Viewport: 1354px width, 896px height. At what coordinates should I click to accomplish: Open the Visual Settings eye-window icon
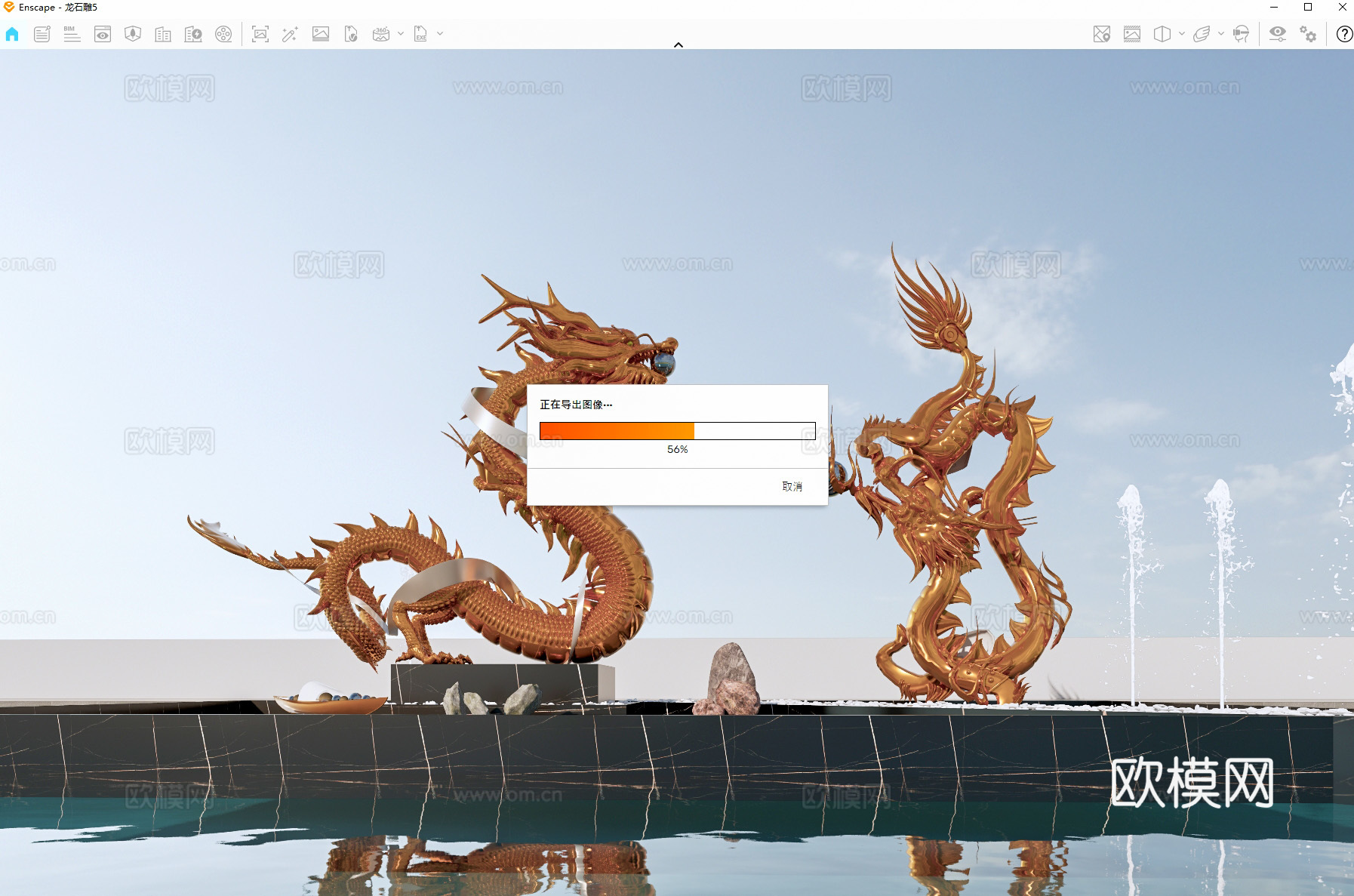103,34
